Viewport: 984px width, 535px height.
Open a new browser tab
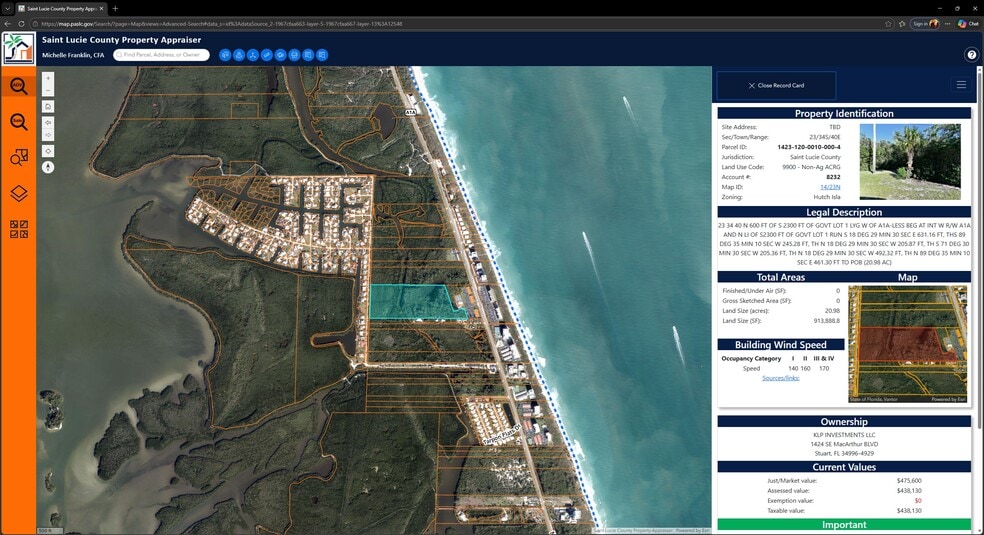(115, 8)
